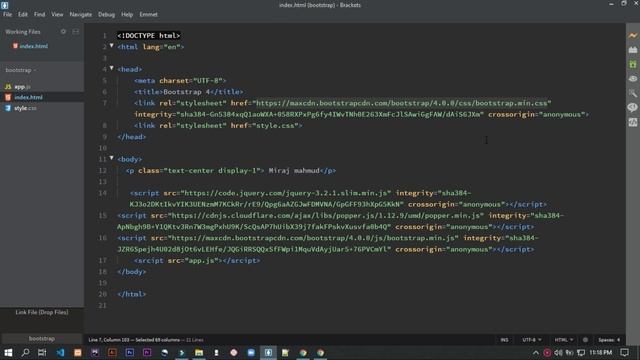Open the Adobe Illustrator taskbar icon
Viewport: 640px width, 360px height.
[112, 352]
